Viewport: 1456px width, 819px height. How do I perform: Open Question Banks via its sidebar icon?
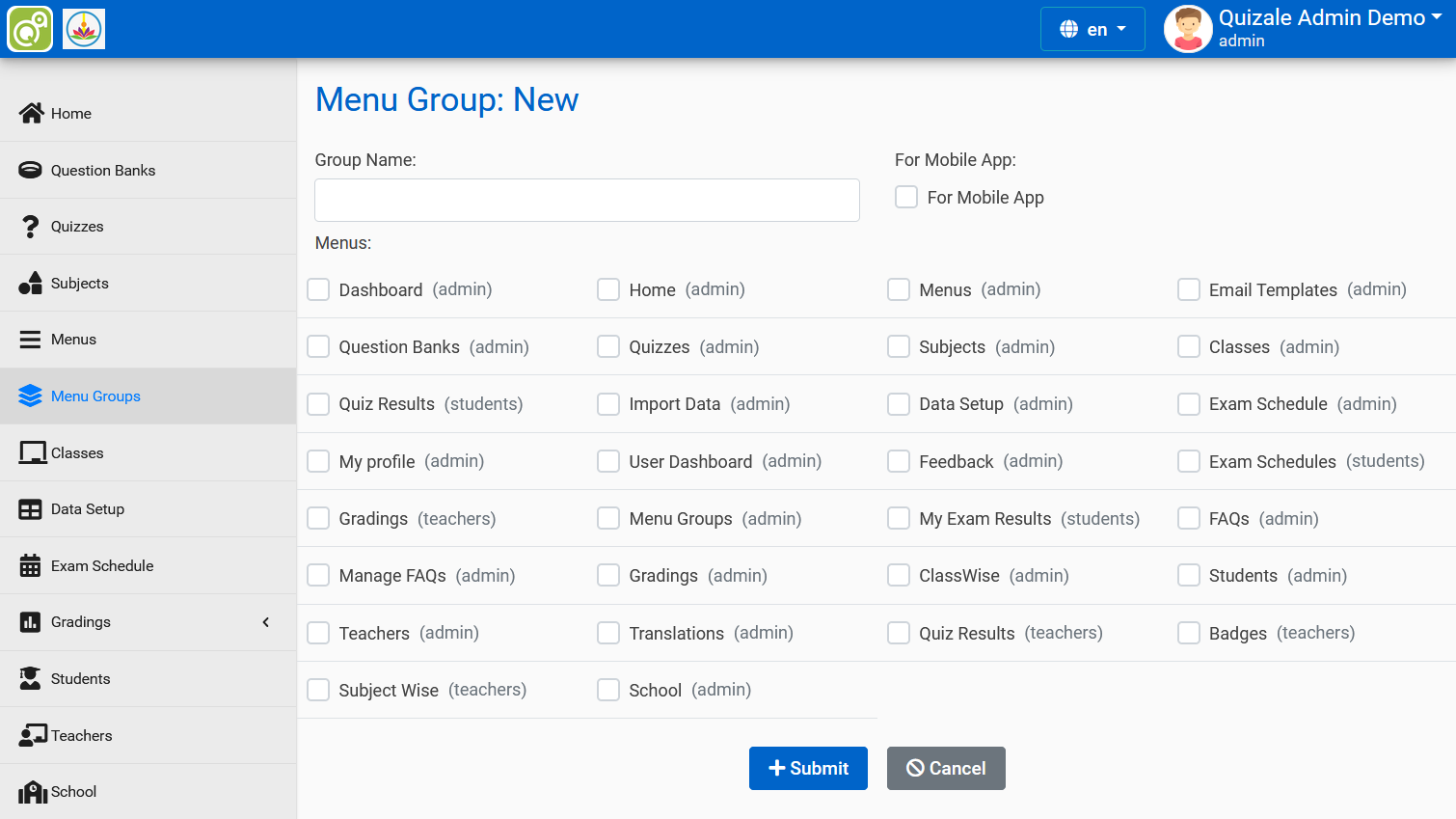pos(29,170)
